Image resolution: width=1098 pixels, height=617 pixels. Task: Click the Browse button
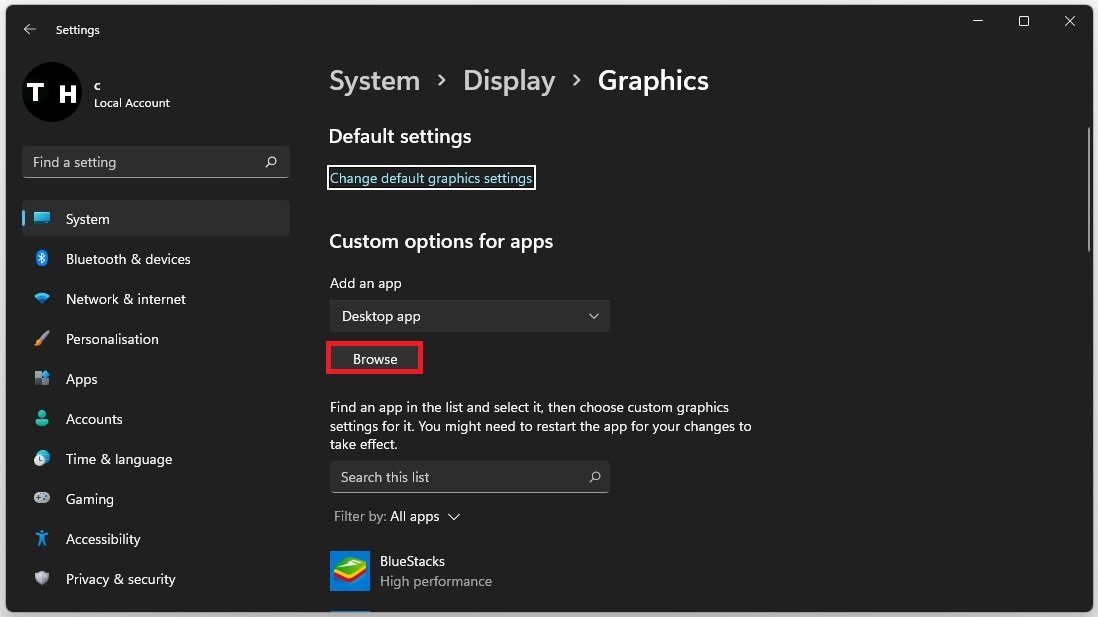pos(375,359)
